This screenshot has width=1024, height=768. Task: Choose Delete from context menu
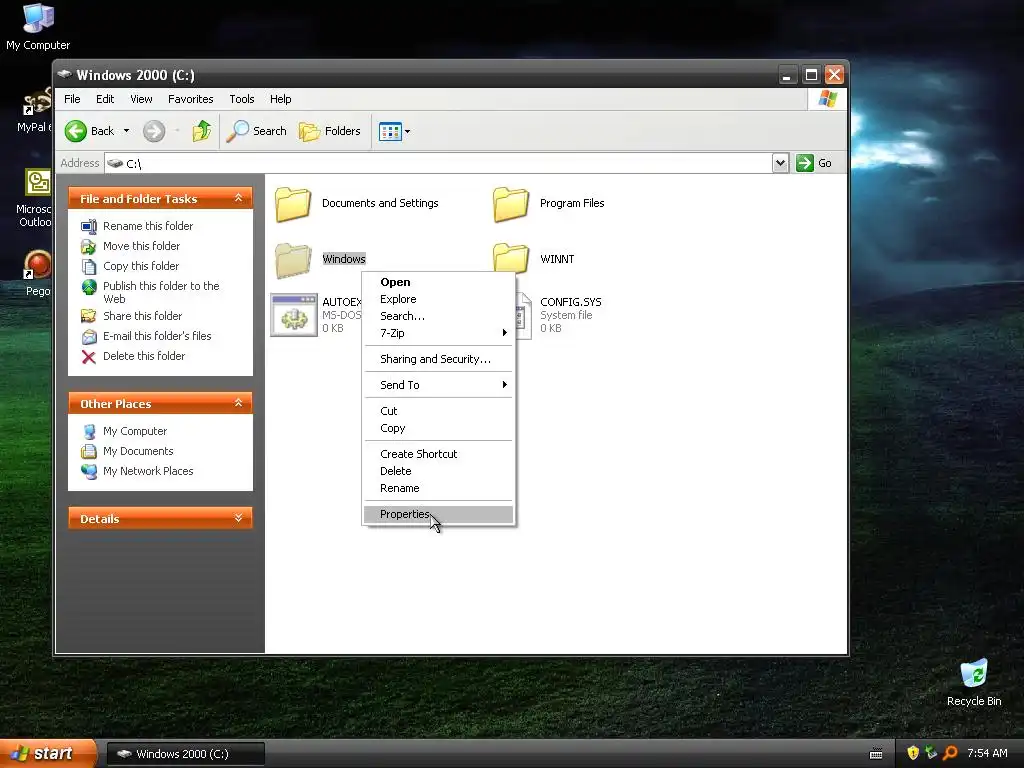click(438, 471)
